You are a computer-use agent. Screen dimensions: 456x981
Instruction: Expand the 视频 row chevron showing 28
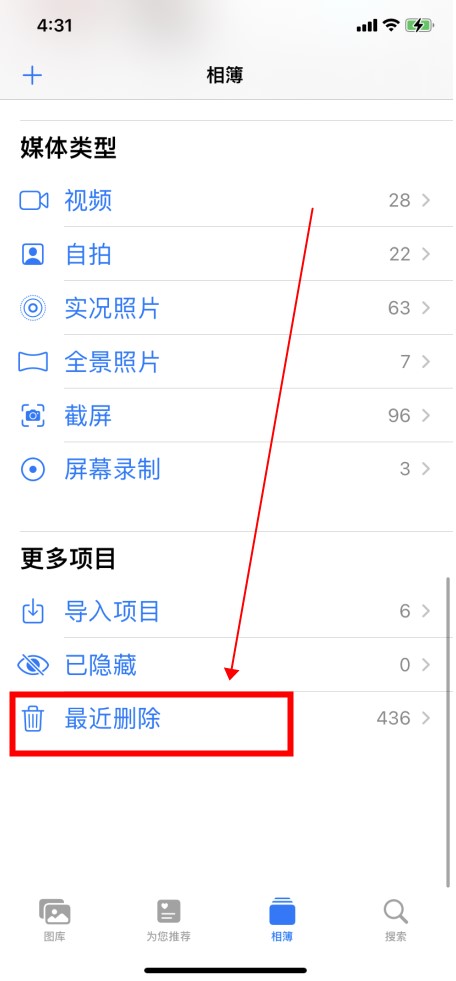[426, 201]
